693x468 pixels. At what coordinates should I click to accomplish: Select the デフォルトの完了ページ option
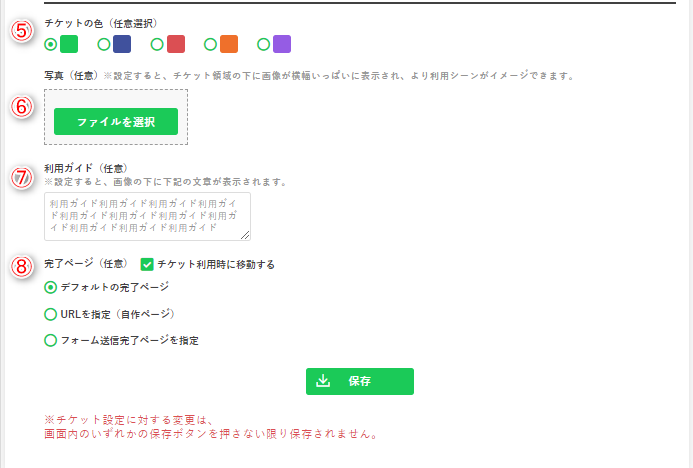(51, 287)
